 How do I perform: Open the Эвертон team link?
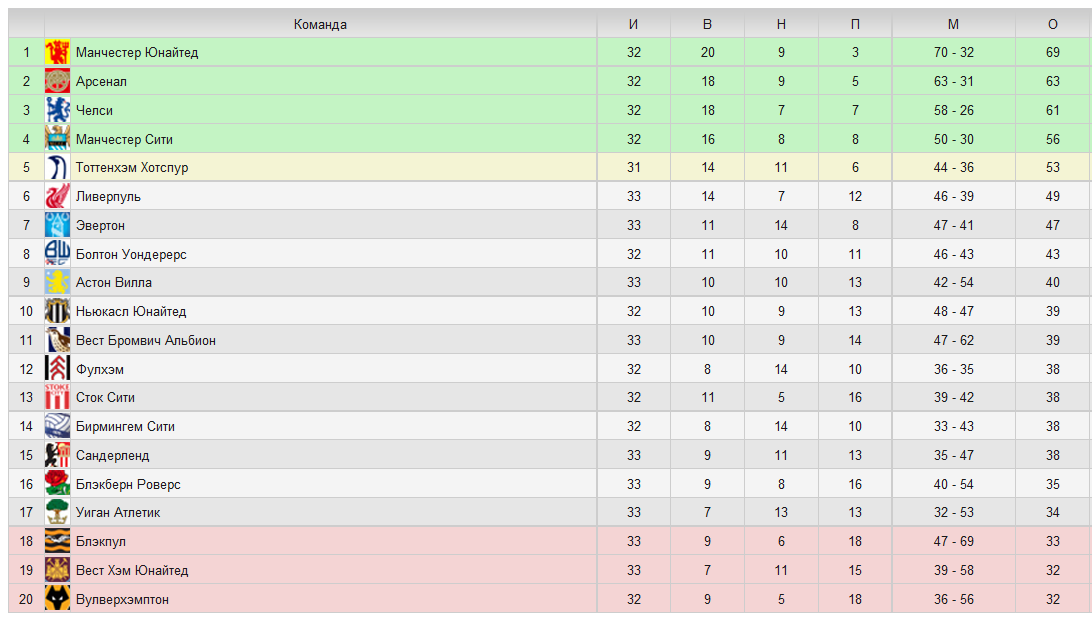100,226
